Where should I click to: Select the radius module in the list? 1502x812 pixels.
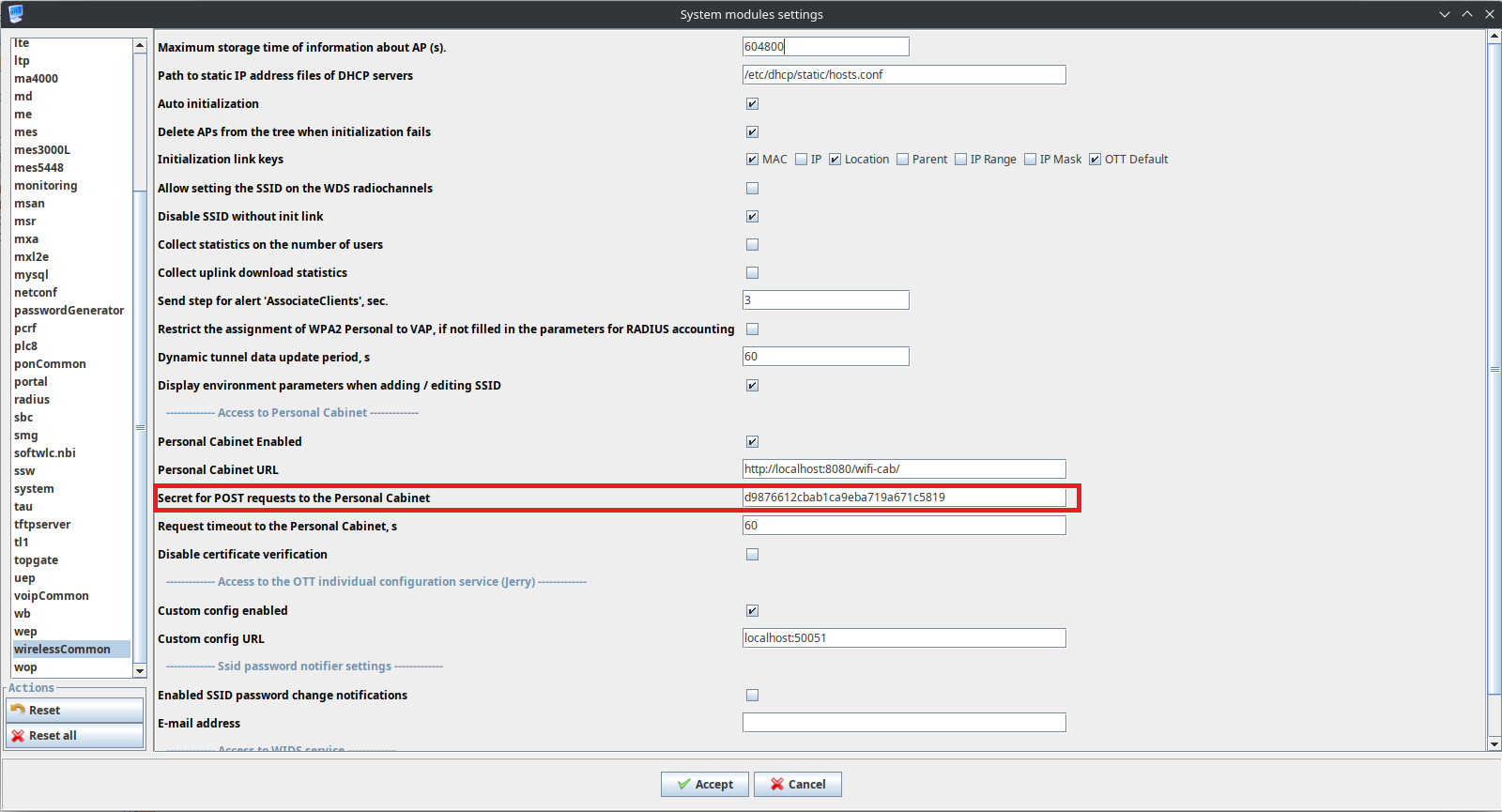[32, 400]
